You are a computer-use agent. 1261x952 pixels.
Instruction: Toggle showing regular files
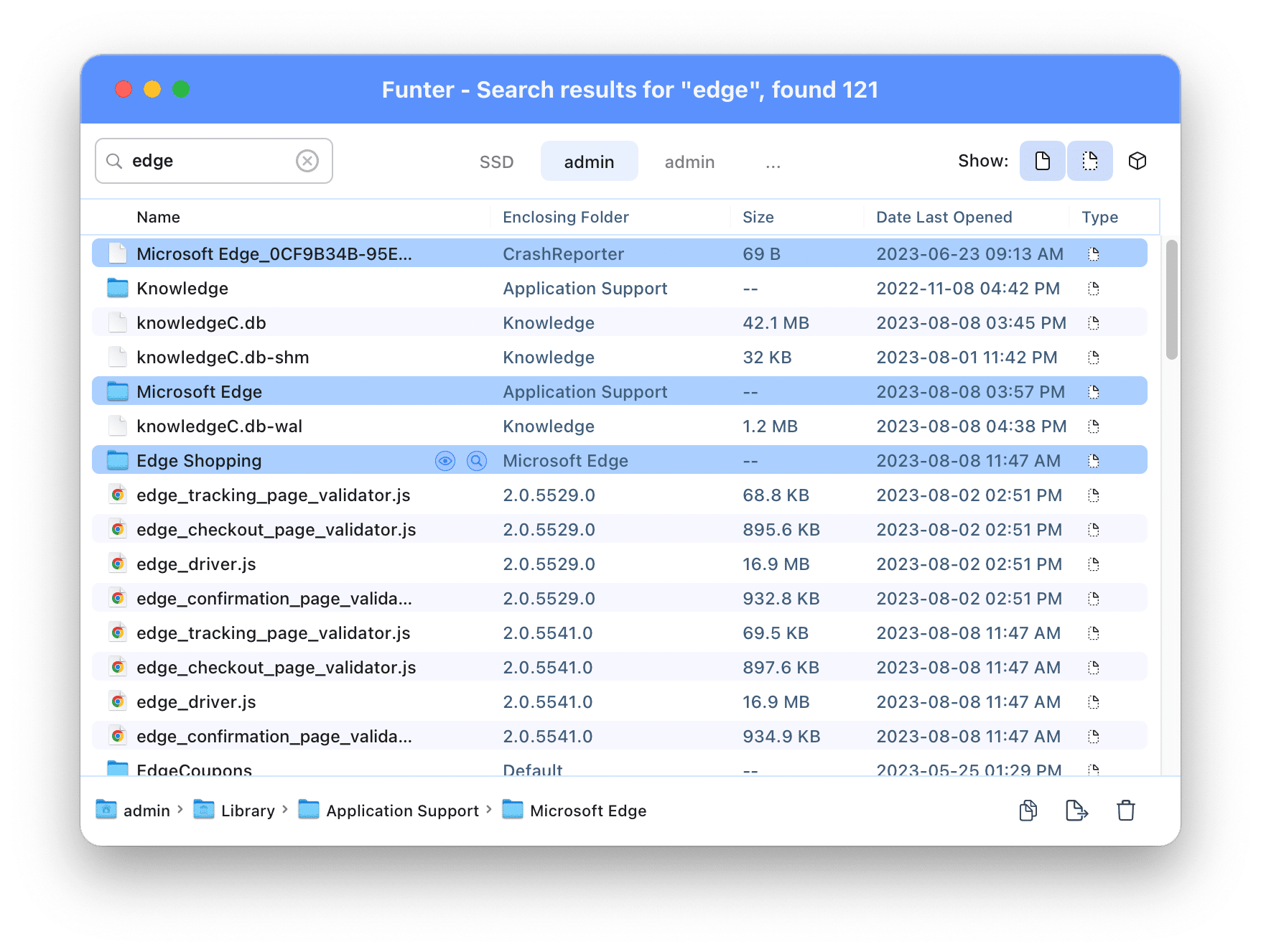coord(1042,161)
